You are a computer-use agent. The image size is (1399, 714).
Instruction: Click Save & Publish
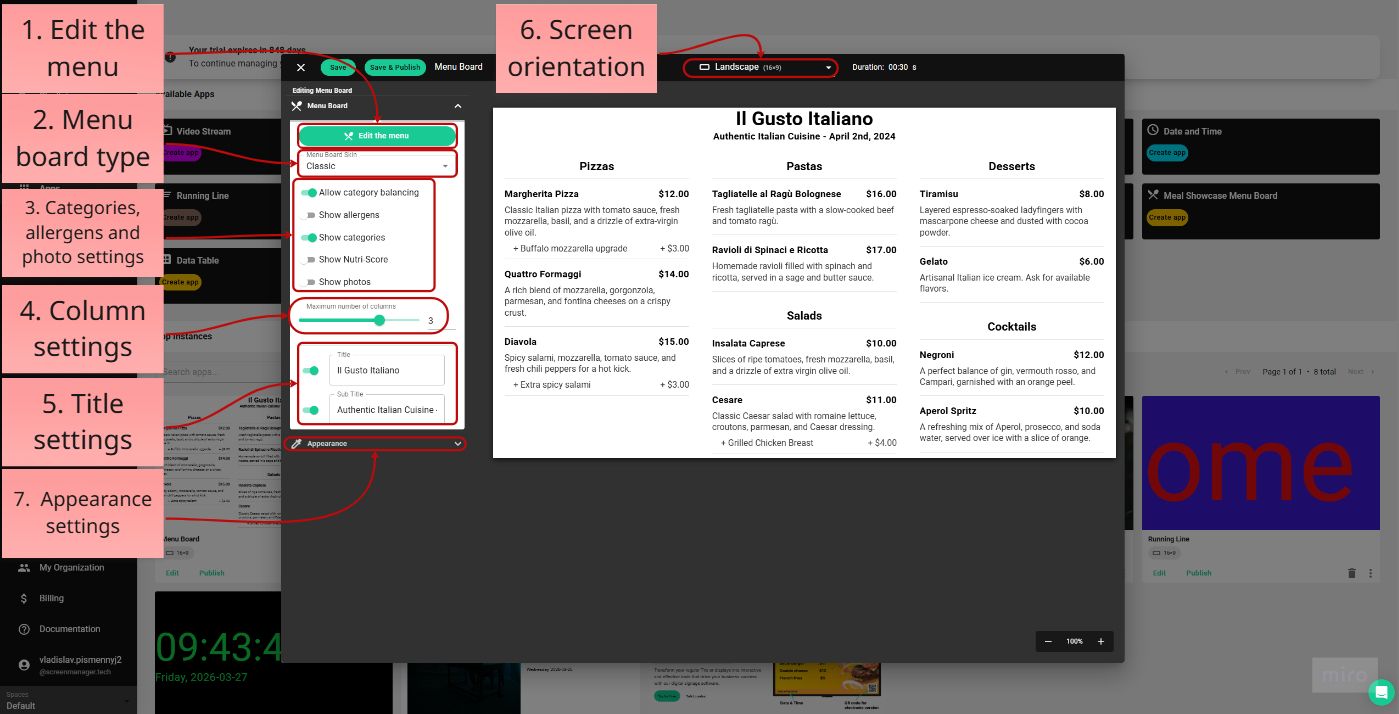[x=394, y=67]
